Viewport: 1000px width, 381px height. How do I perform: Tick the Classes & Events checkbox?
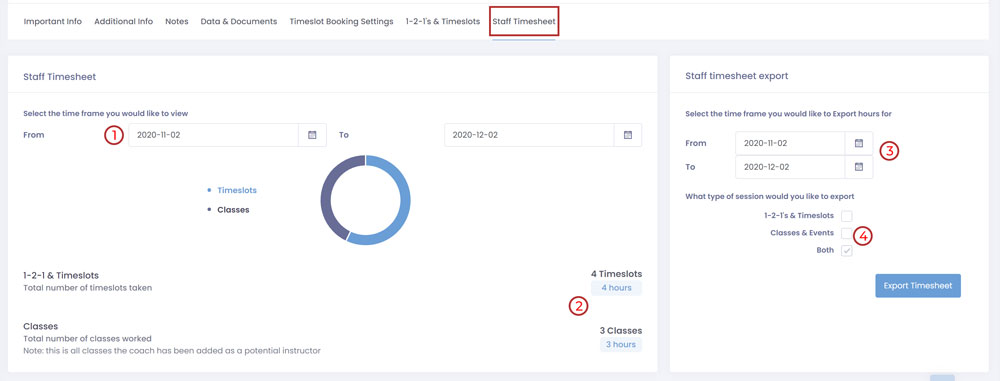coord(846,233)
